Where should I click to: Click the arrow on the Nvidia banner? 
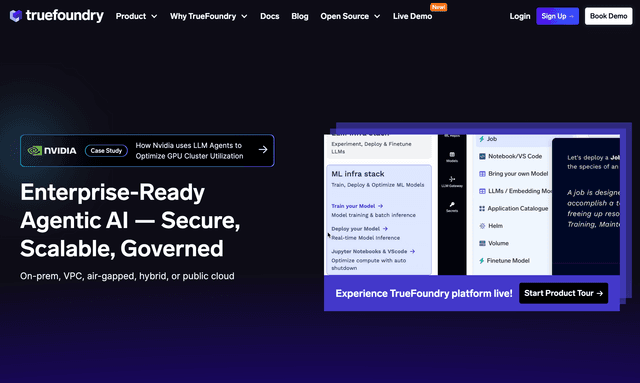pyautogui.click(x=263, y=150)
